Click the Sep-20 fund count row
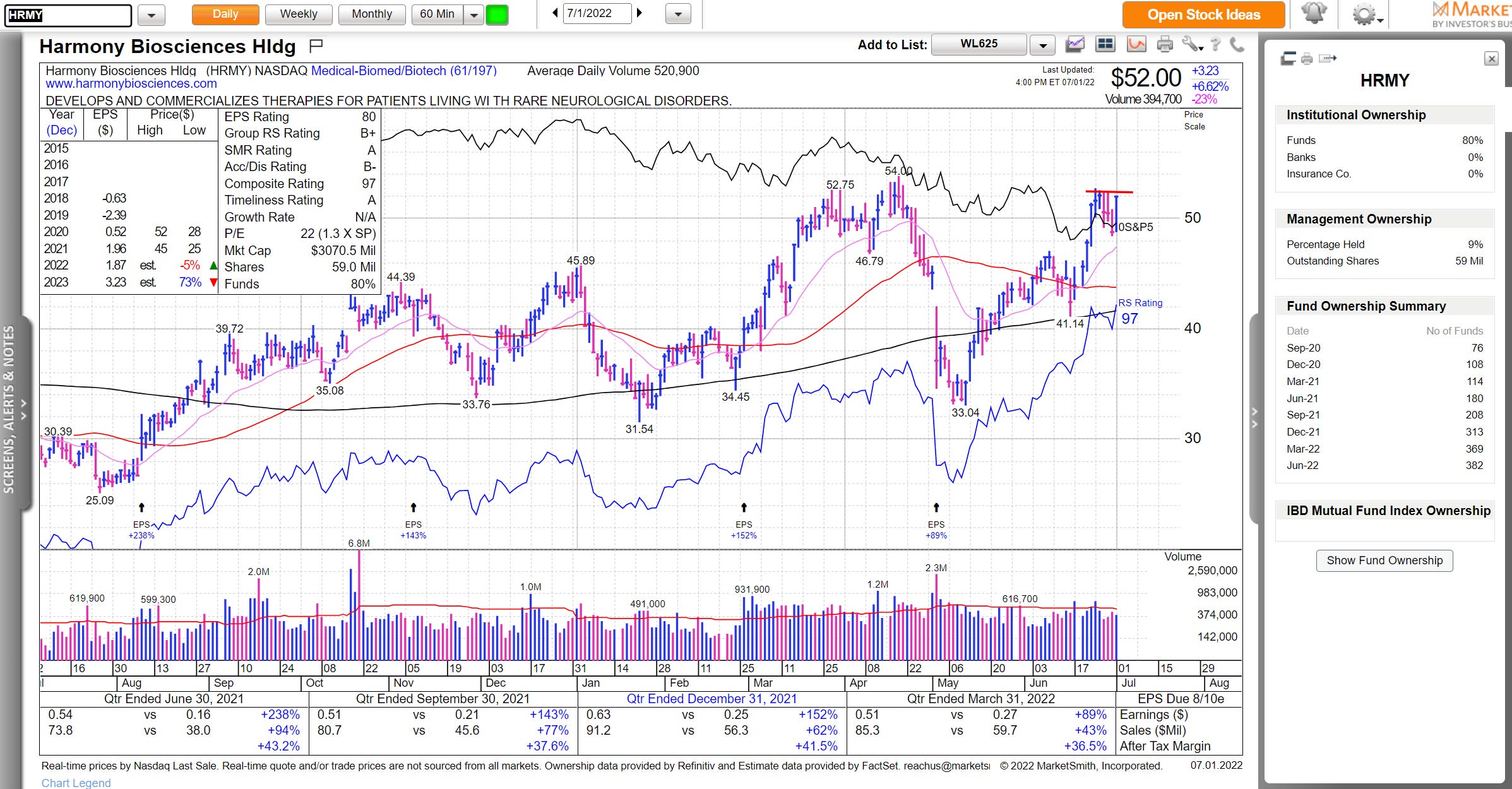Image resolution: width=1512 pixels, height=789 pixels. 1384,348
